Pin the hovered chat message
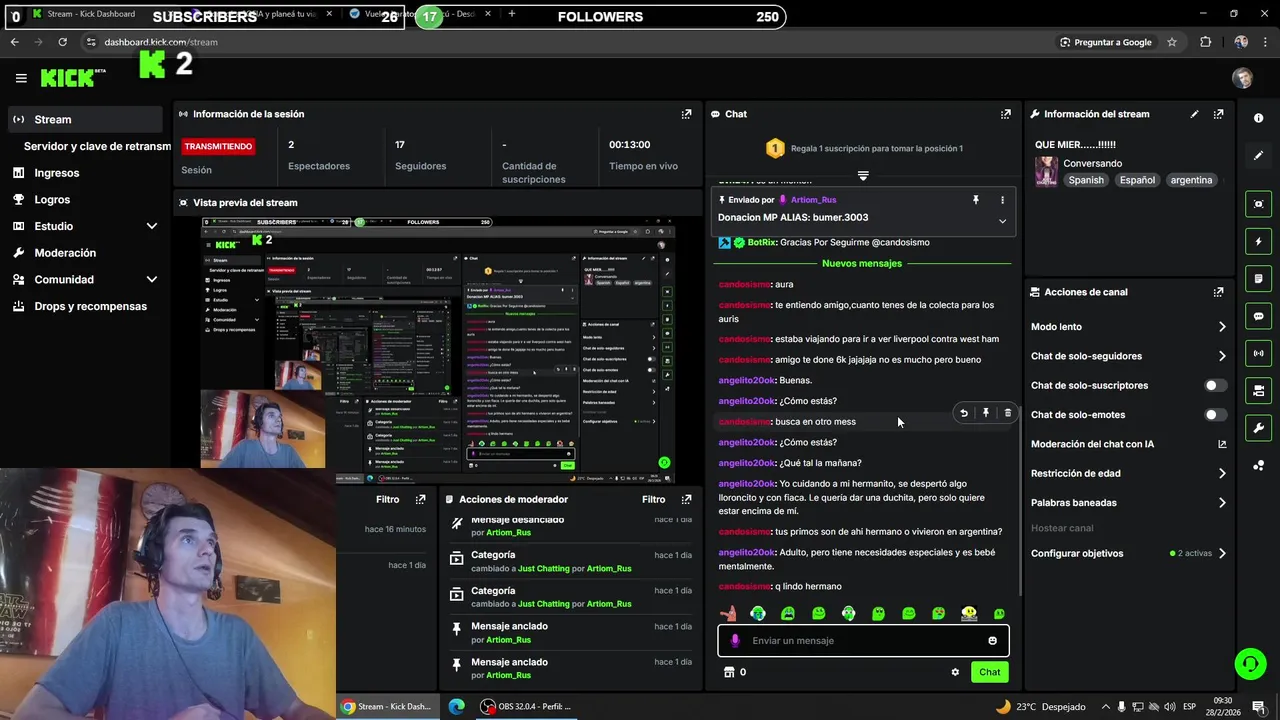 [x=986, y=413]
